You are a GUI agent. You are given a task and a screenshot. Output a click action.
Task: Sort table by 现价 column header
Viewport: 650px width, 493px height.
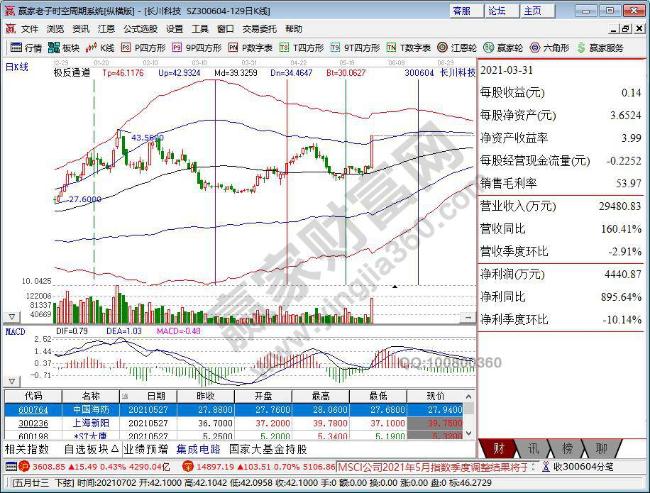coord(435,396)
